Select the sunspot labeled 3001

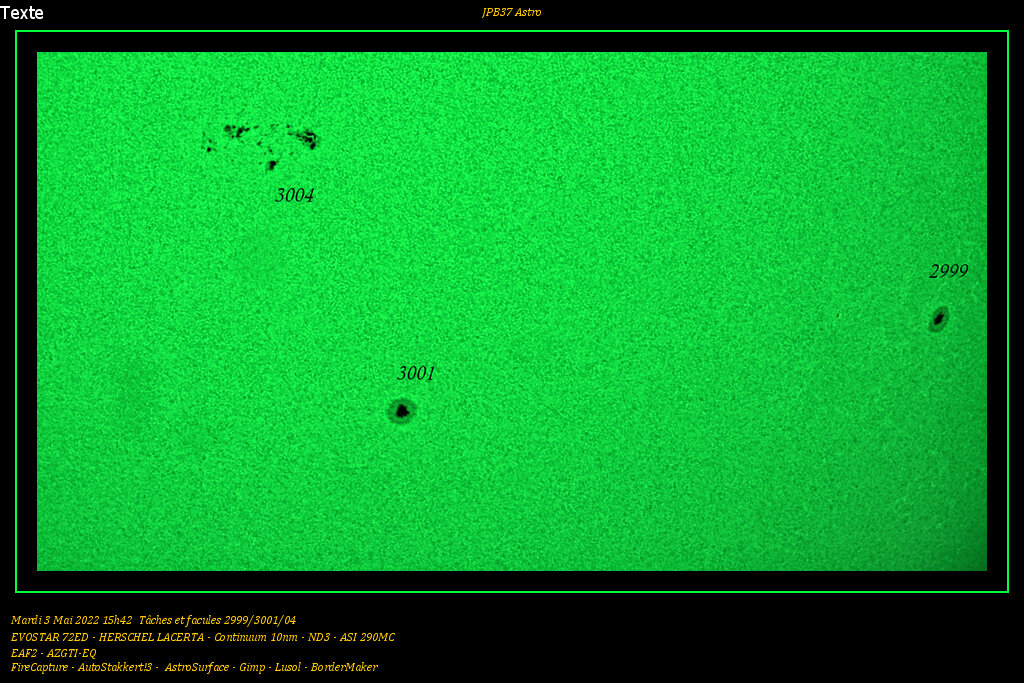(400, 410)
